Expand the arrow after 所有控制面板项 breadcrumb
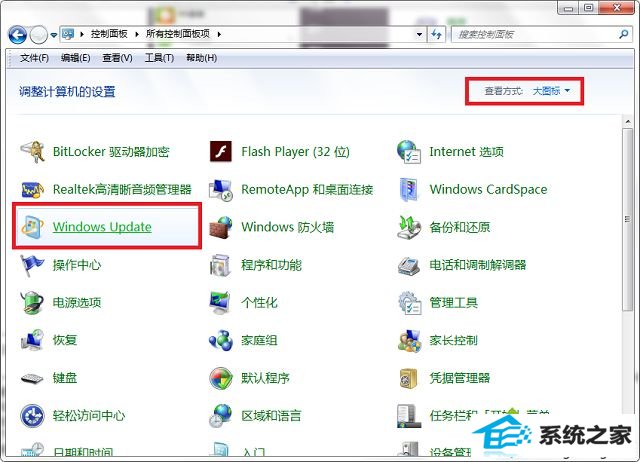Viewport: 640px width, 462px height. pos(219,34)
